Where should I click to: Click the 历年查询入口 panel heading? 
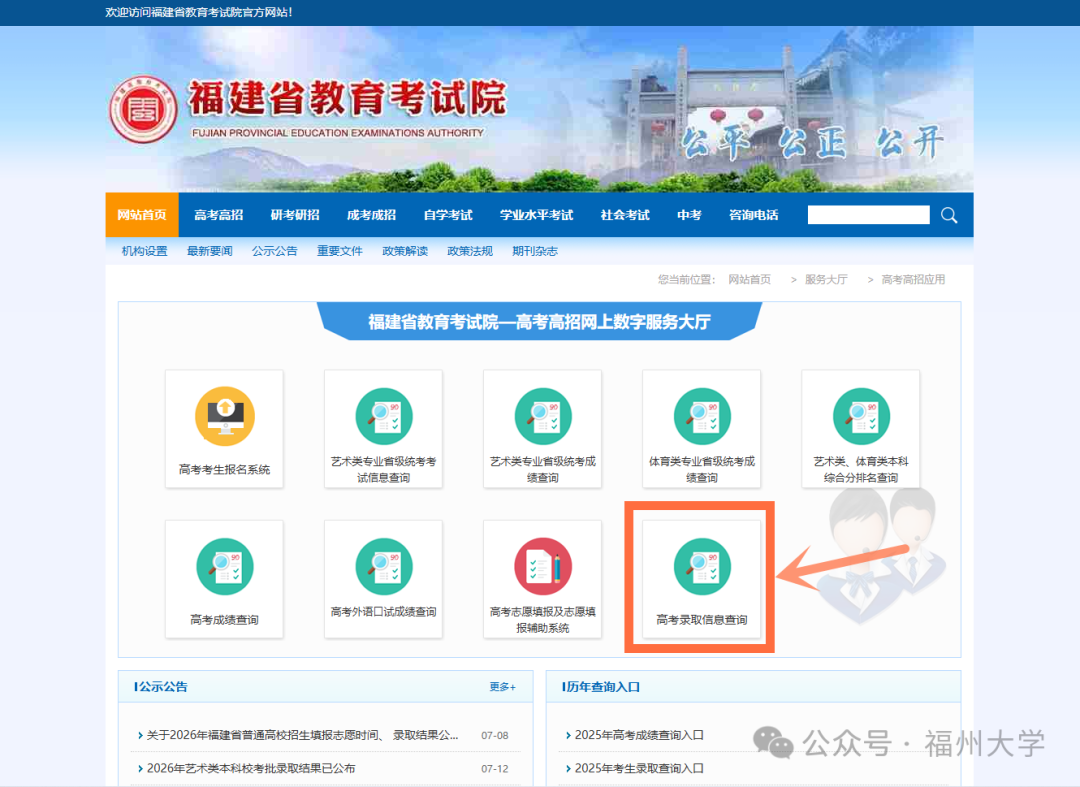(601, 686)
